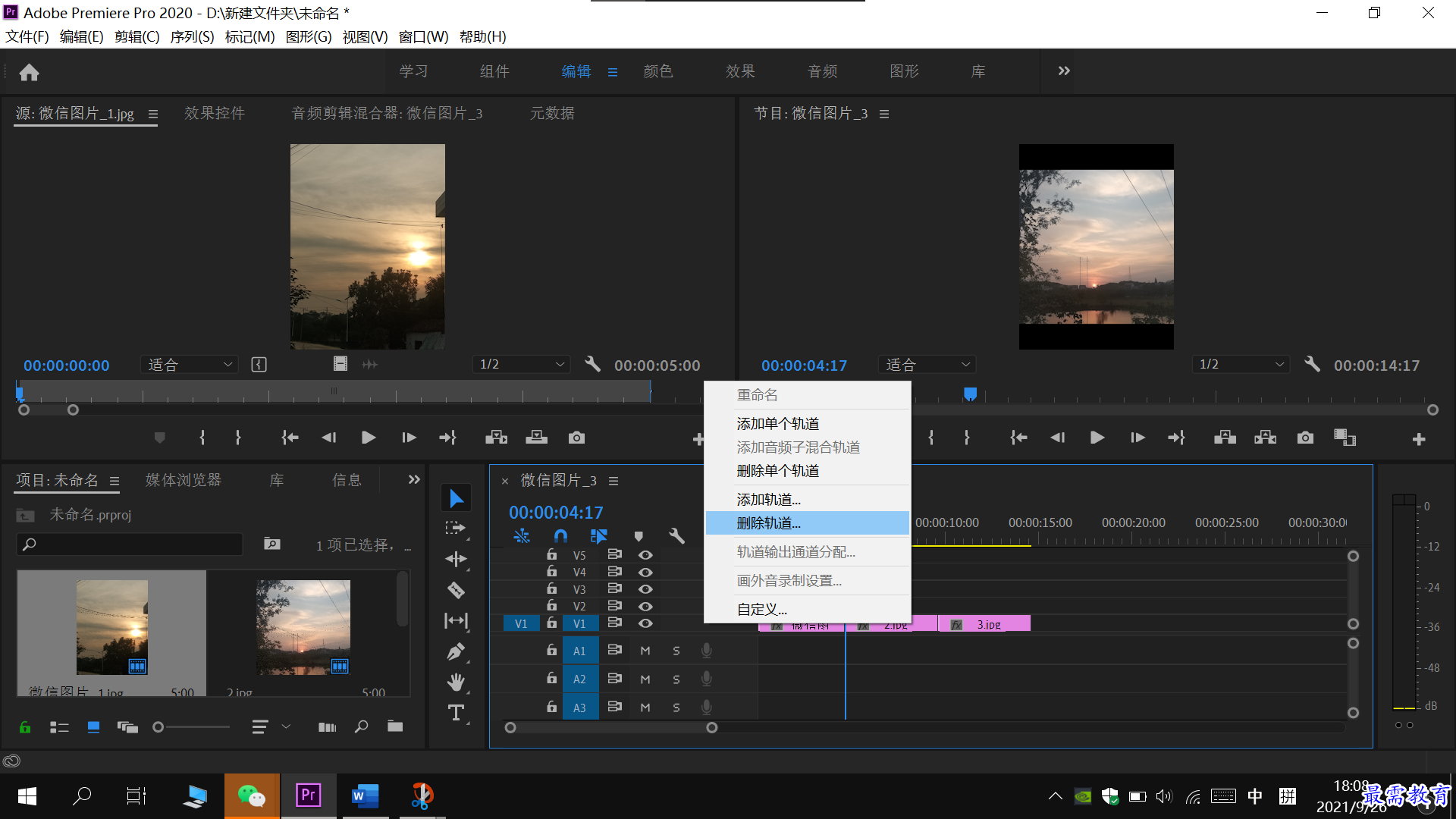Screen dimensions: 1456x819
Task: Open timeline sequence panel menu
Action: tap(613, 481)
